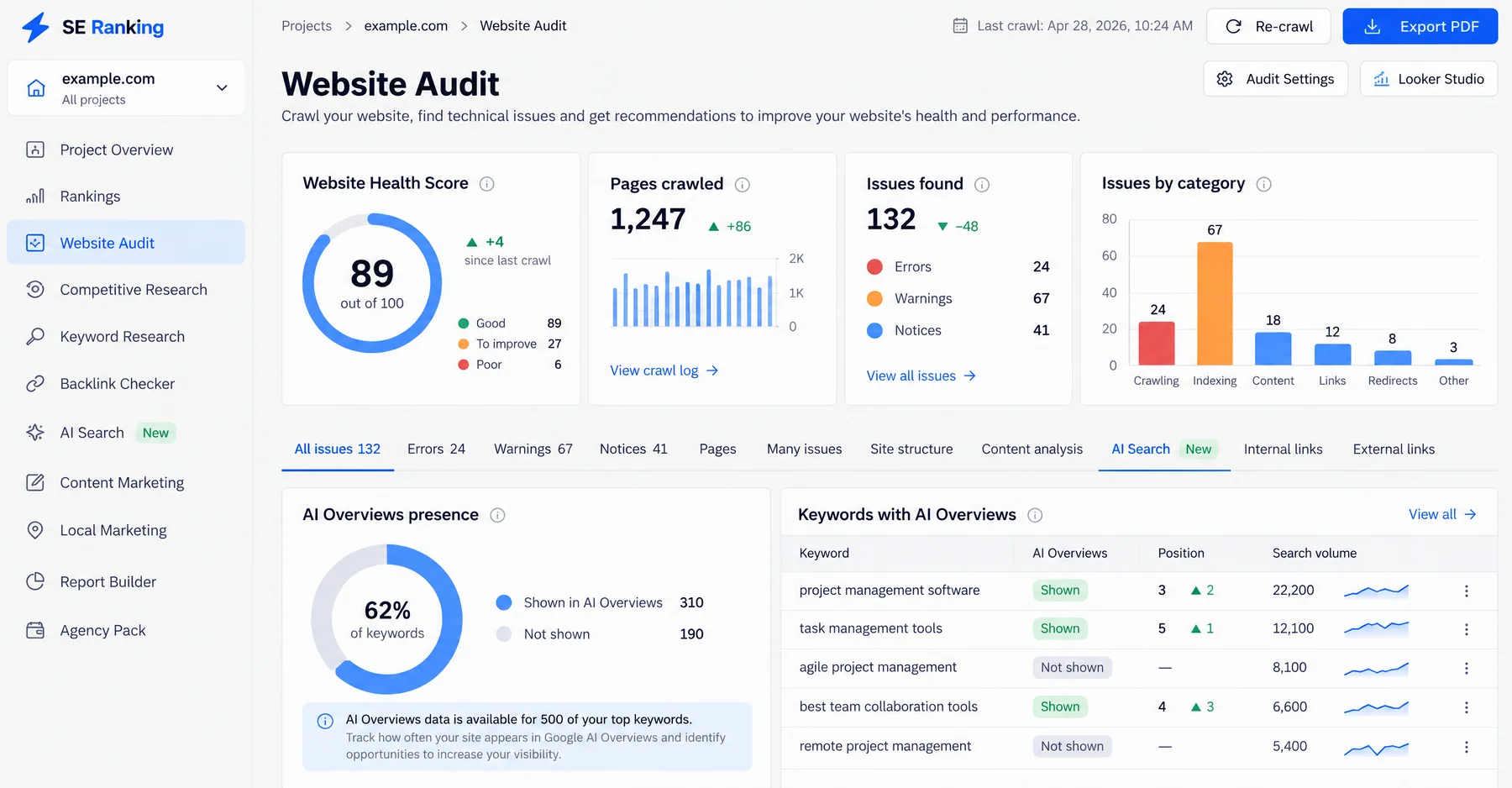Select Website Audit in the sidebar
Screen dimensions: 1512x788
pyautogui.click(x=126, y=243)
